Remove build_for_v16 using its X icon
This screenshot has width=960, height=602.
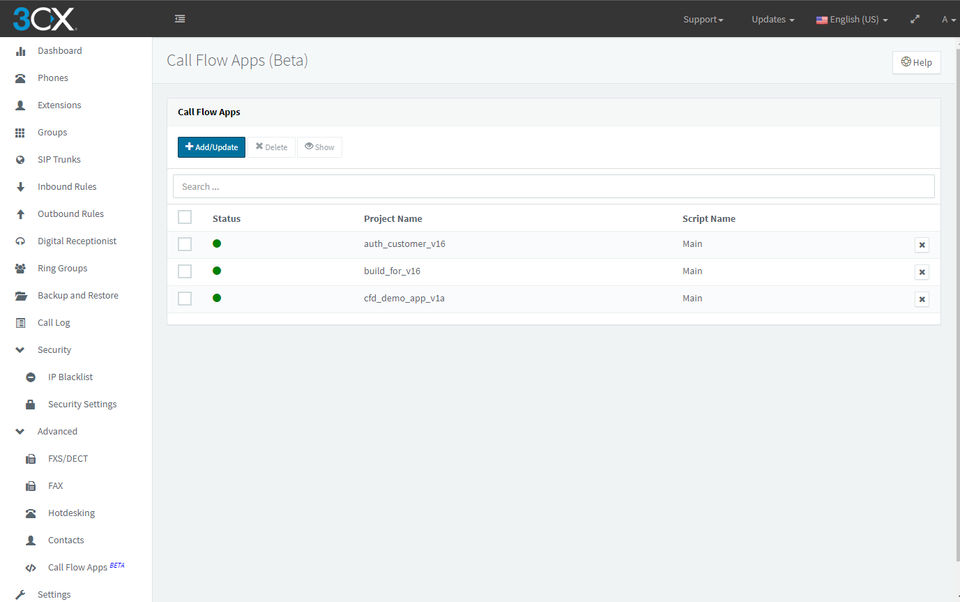921,272
